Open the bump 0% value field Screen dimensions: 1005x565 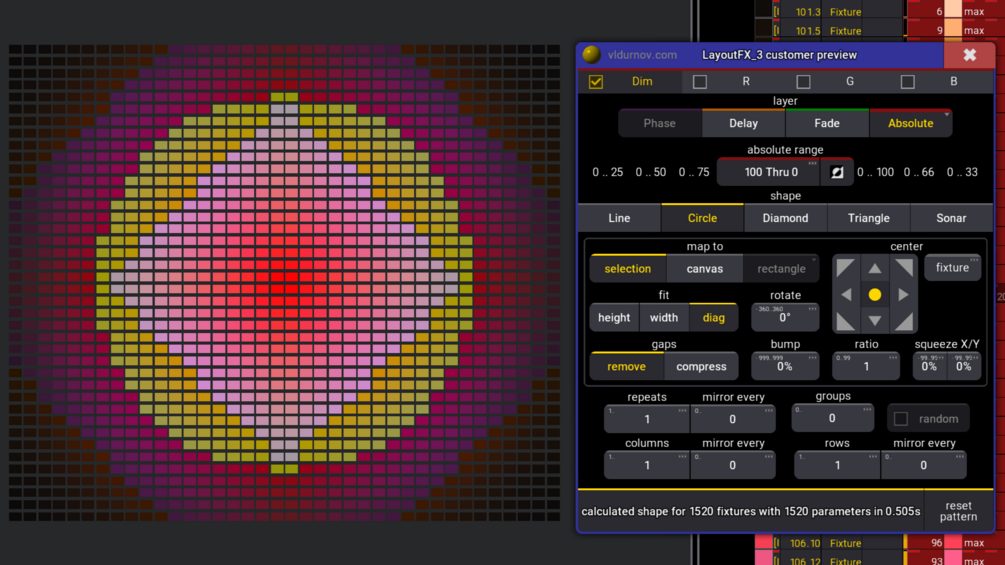[x=785, y=366]
